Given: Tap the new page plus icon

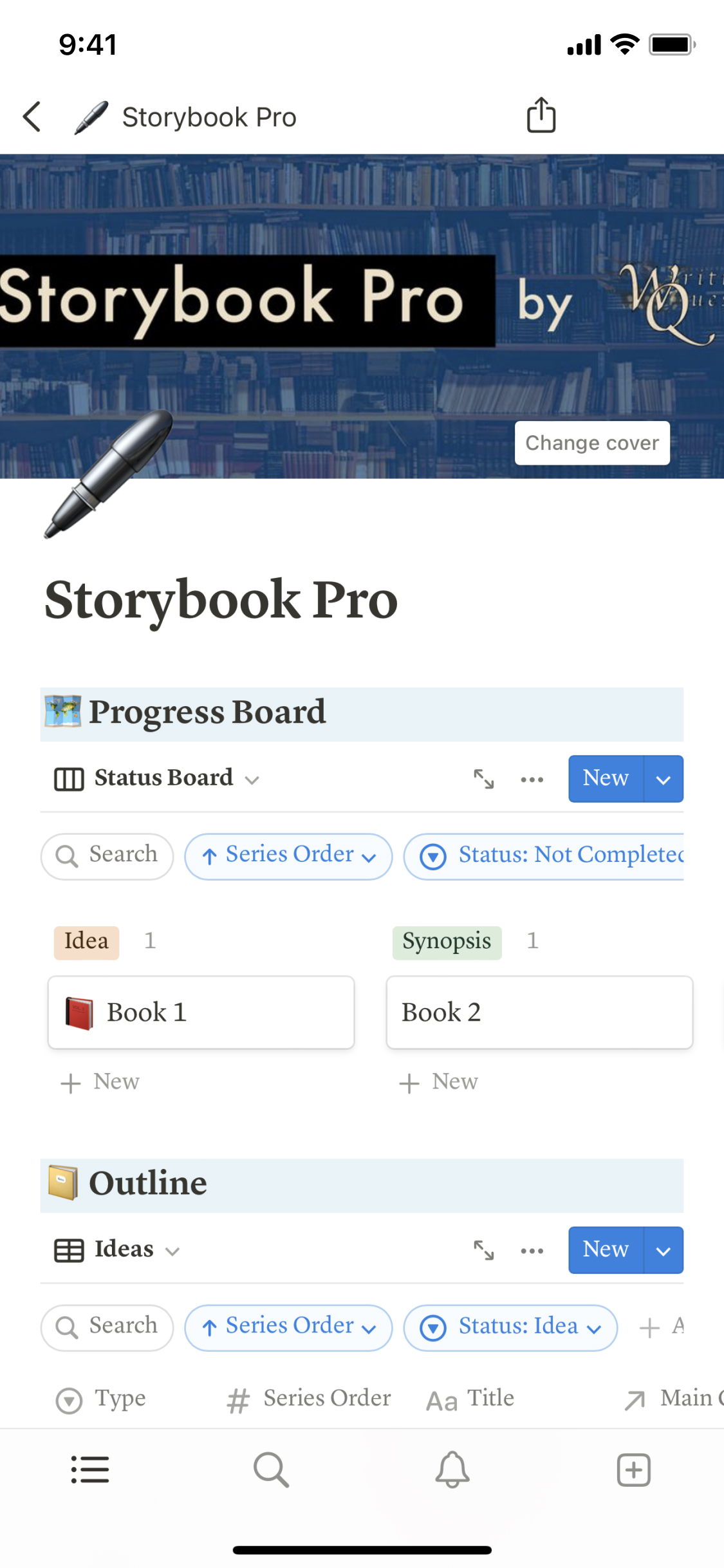Looking at the screenshot, I should (633, 1470).
